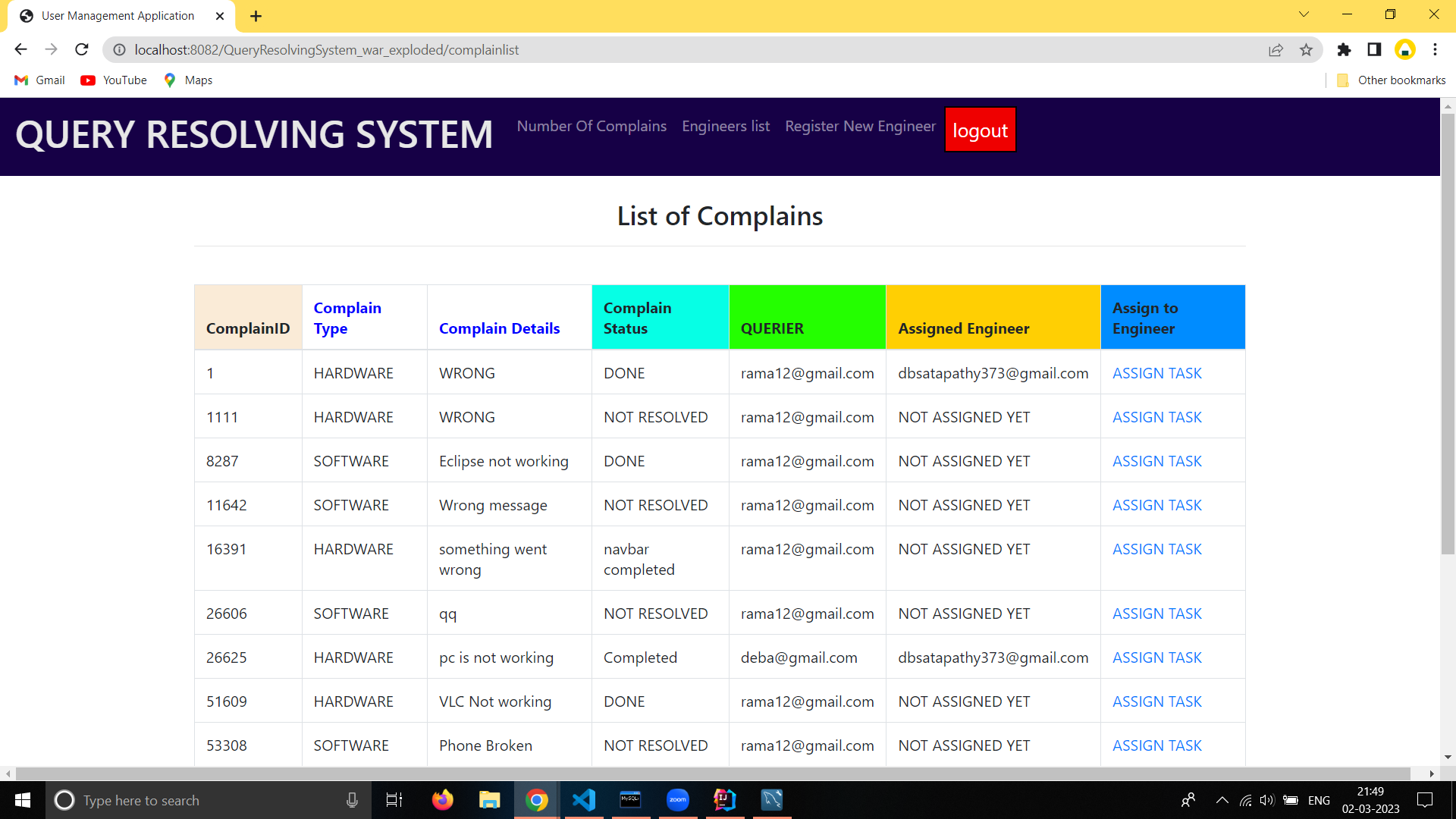The width and height of the screenshot is (1456, 819).
Task: Click ASSIGN TASK for complaint 1111
Action: (1156, 418)
